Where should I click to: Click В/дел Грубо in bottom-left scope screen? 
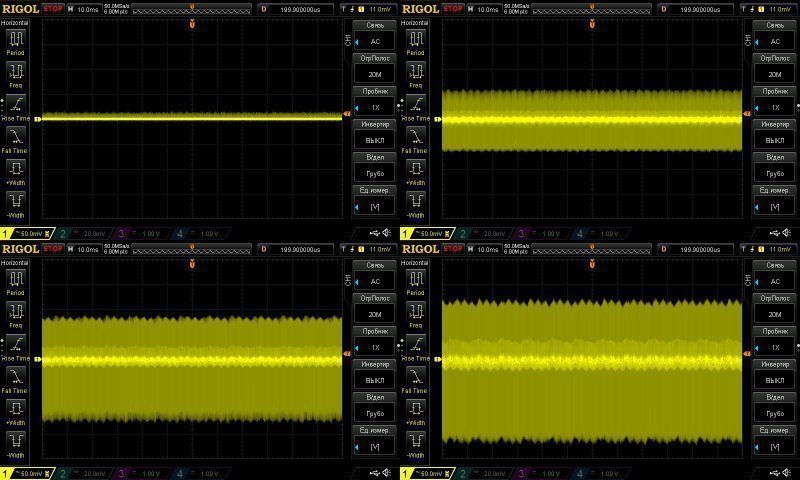375,408
